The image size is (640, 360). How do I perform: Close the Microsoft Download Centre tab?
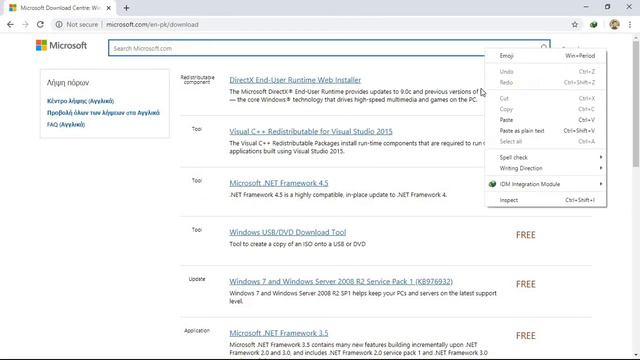[109, 8]
